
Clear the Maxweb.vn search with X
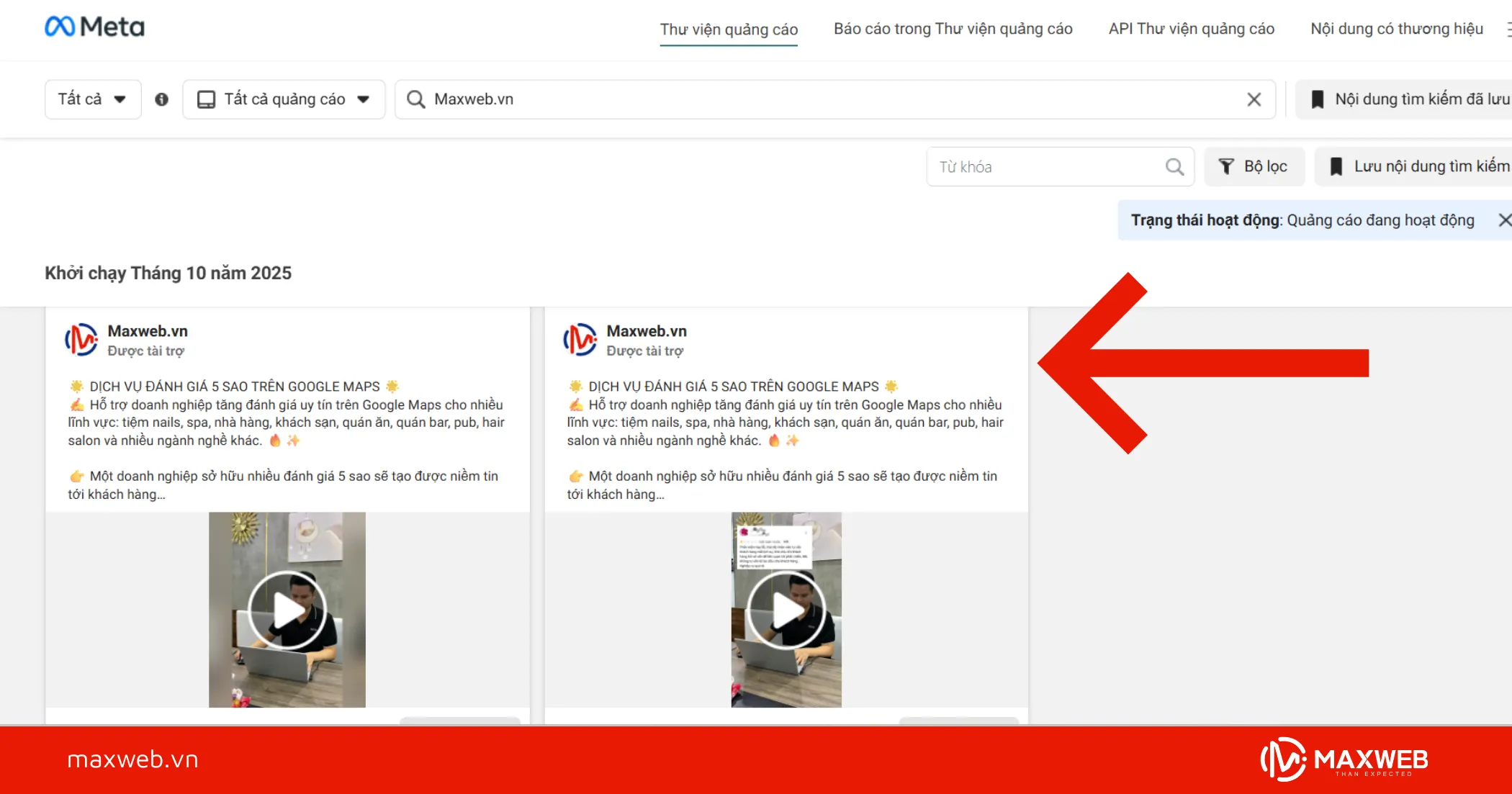[1254, 99]
